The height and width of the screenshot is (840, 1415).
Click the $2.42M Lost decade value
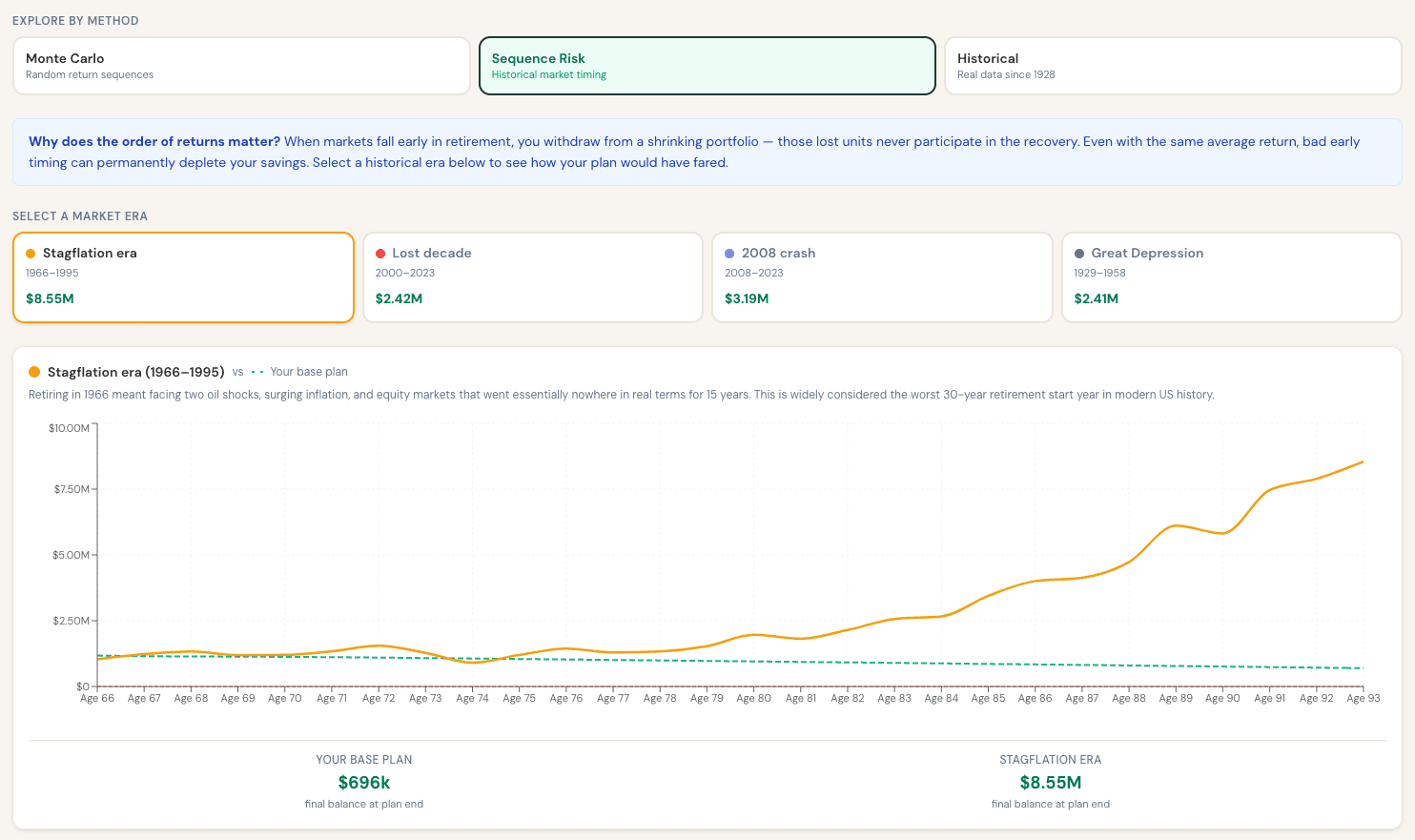399,298
